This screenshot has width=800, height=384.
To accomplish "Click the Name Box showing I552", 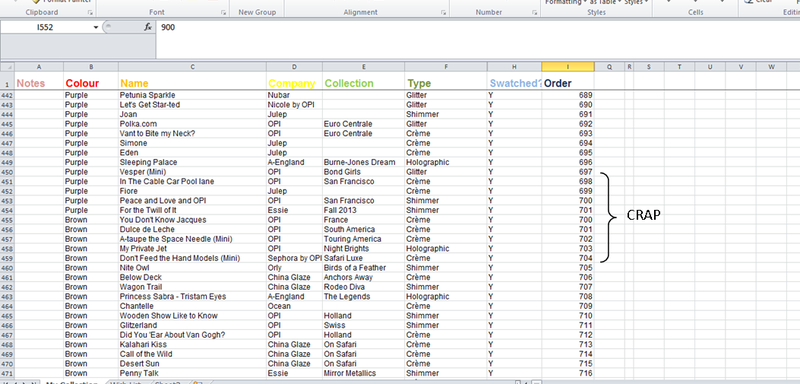I will coord(46,28).
